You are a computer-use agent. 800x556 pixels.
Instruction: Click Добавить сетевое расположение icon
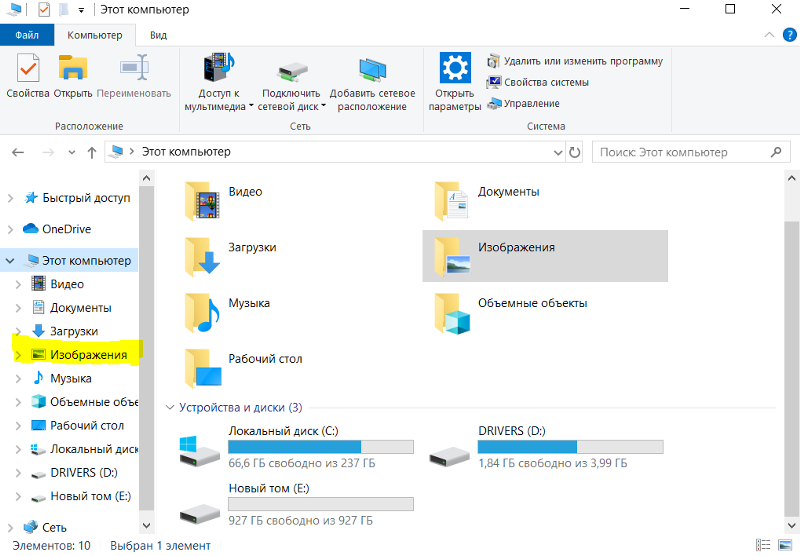(x=372, y=70)
